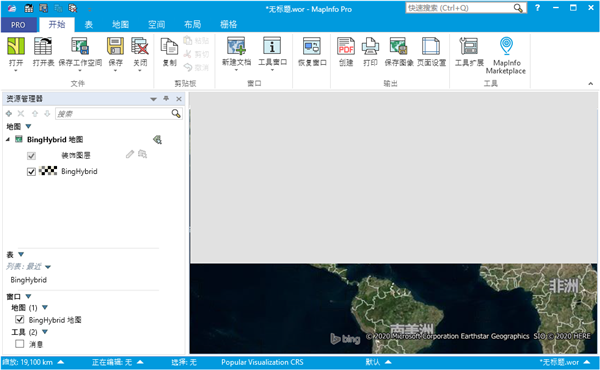Switch to the 空间 ribbon tab
Image resolution: width=600 pixels, height=370 pixels.
tap(157, 24)
